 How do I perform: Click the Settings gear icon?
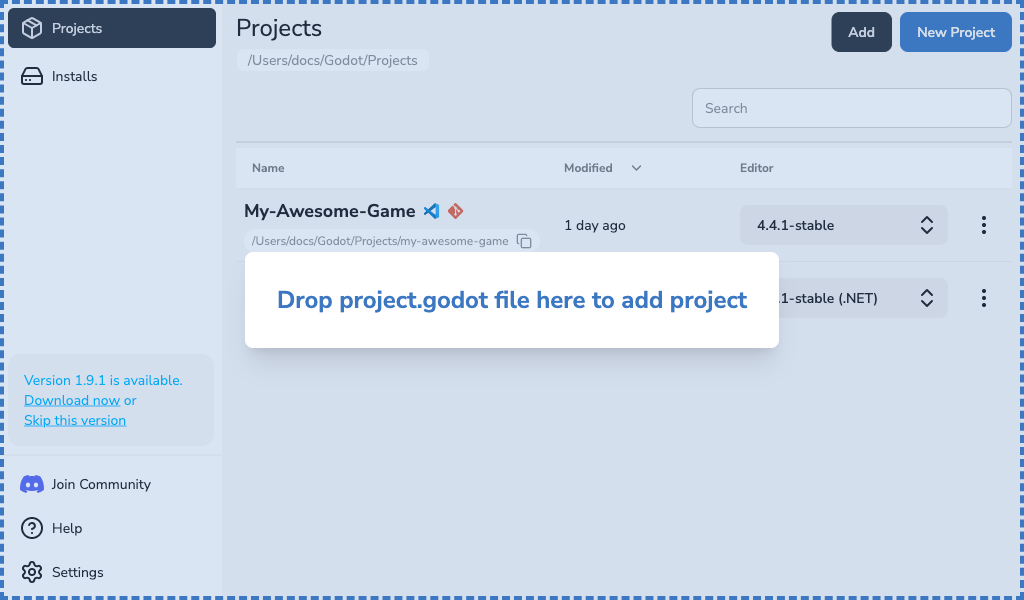tap(30, 571)
